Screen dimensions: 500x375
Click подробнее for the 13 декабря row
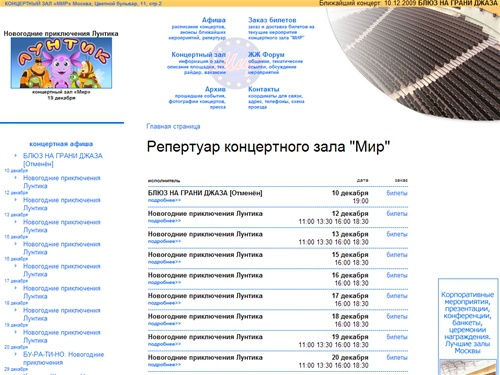(164, 241)
